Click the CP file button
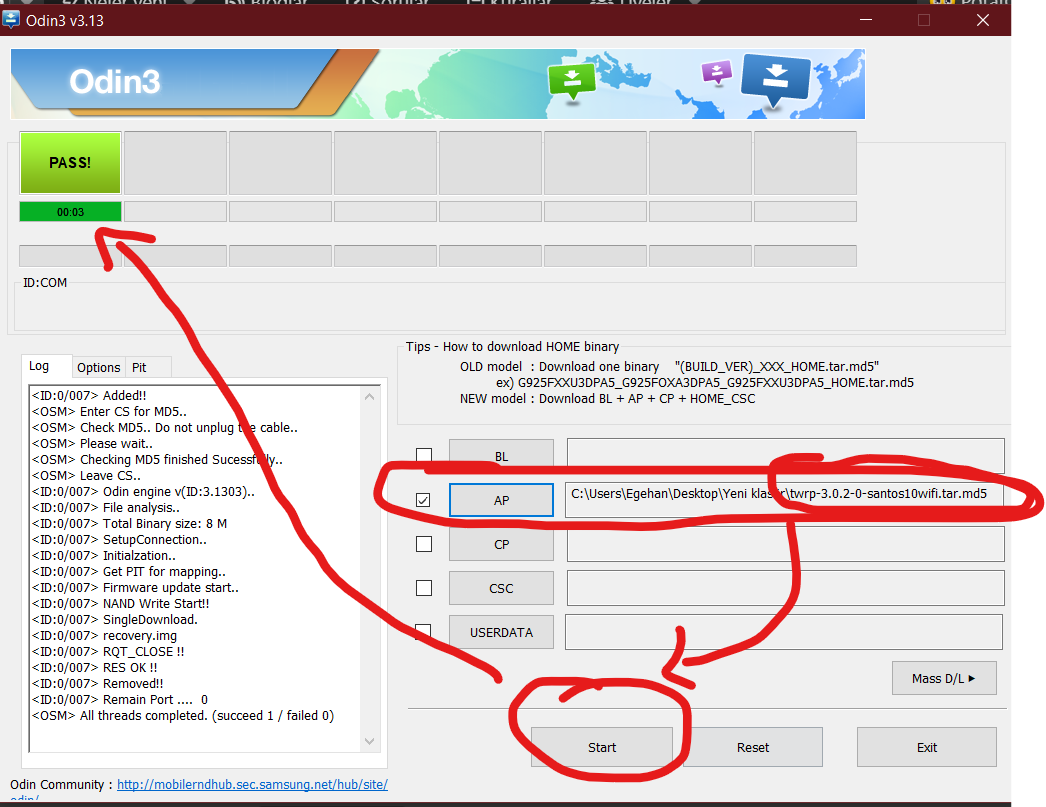Viewport: 1046px width, 807px height. (501, 544)
